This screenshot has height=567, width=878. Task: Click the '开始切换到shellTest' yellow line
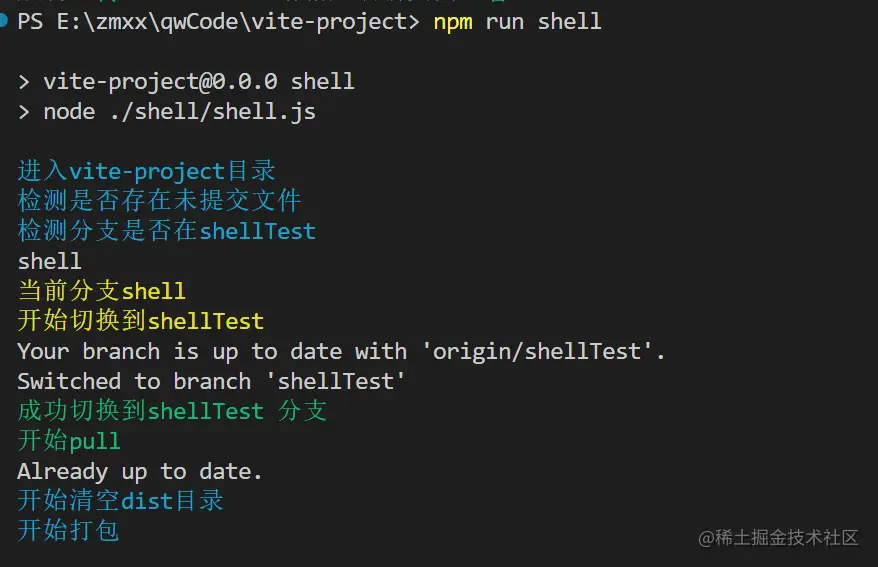[x=141, y=321]
